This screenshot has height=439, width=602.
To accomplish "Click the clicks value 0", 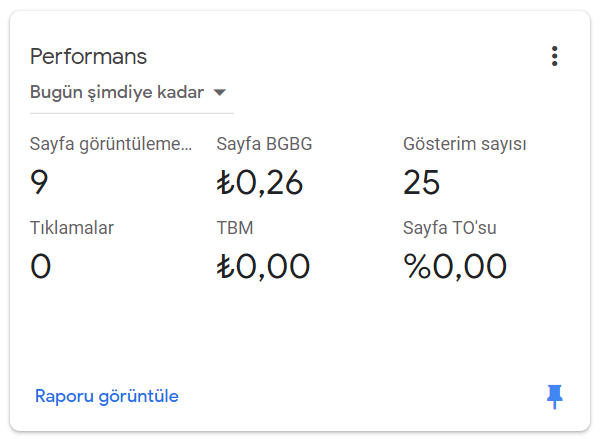I will [40, 266].
